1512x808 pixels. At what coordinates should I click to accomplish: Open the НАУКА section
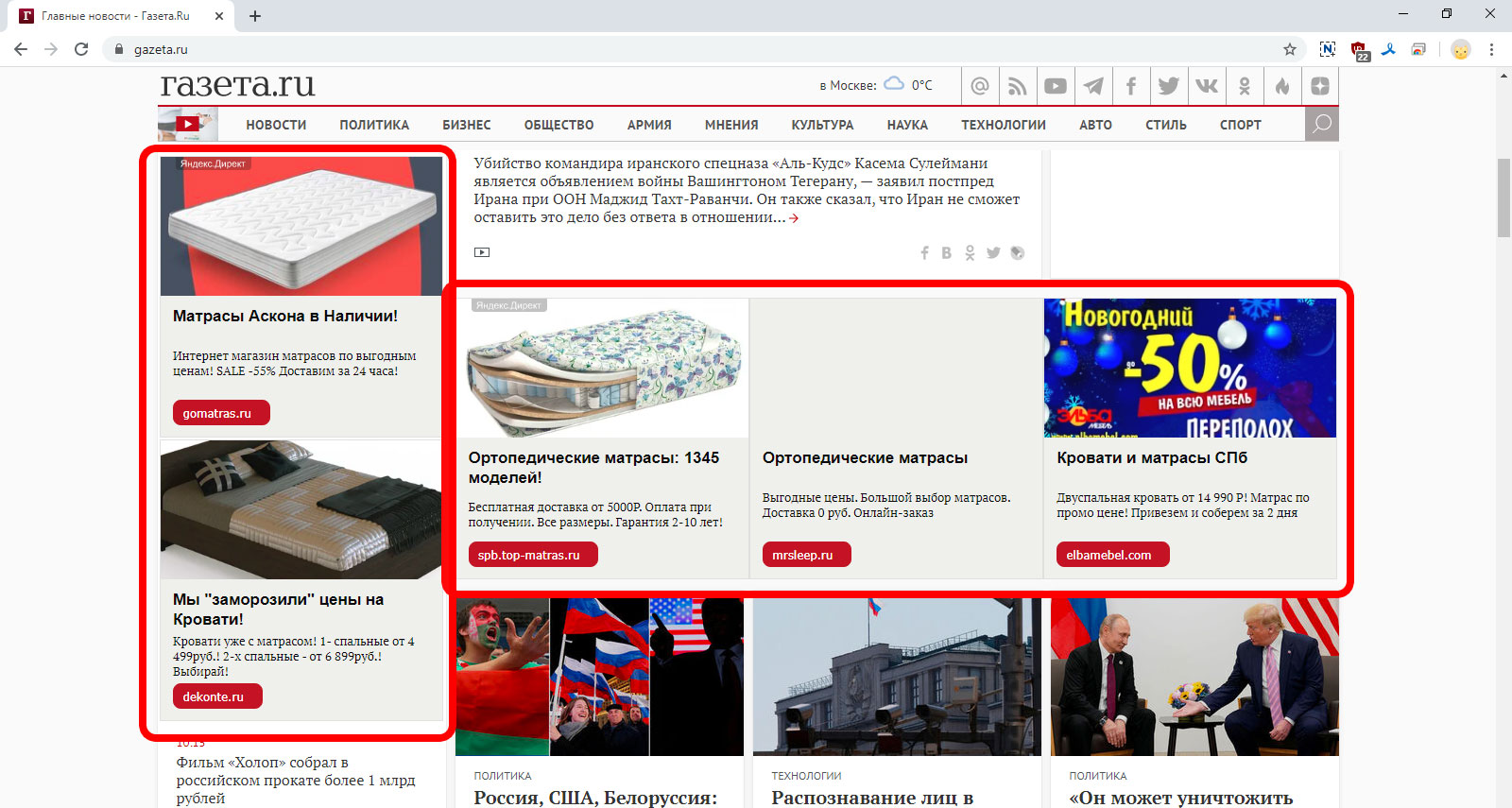coord(907,125)
